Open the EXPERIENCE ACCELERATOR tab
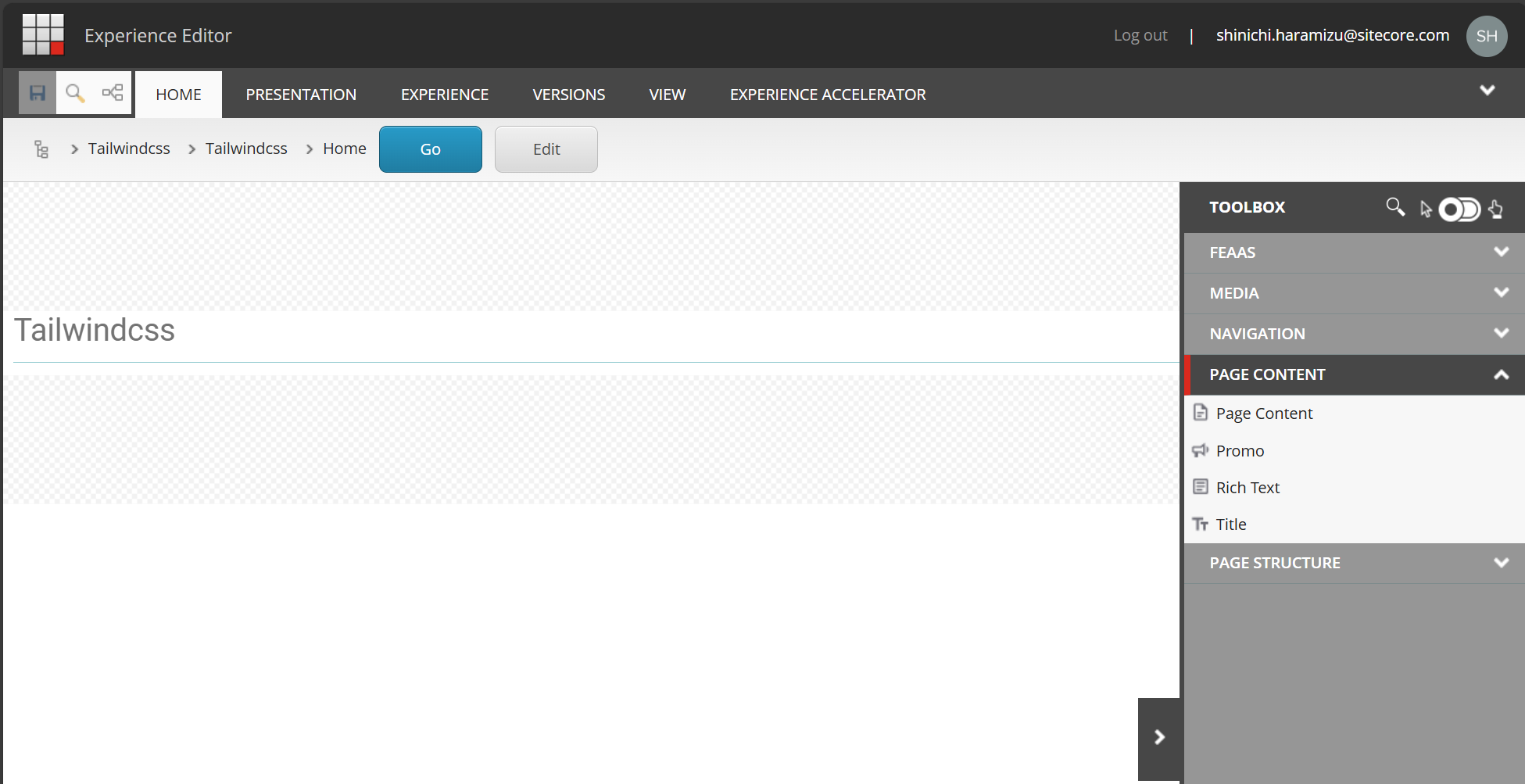1525x784 pixels. point(828,95)
